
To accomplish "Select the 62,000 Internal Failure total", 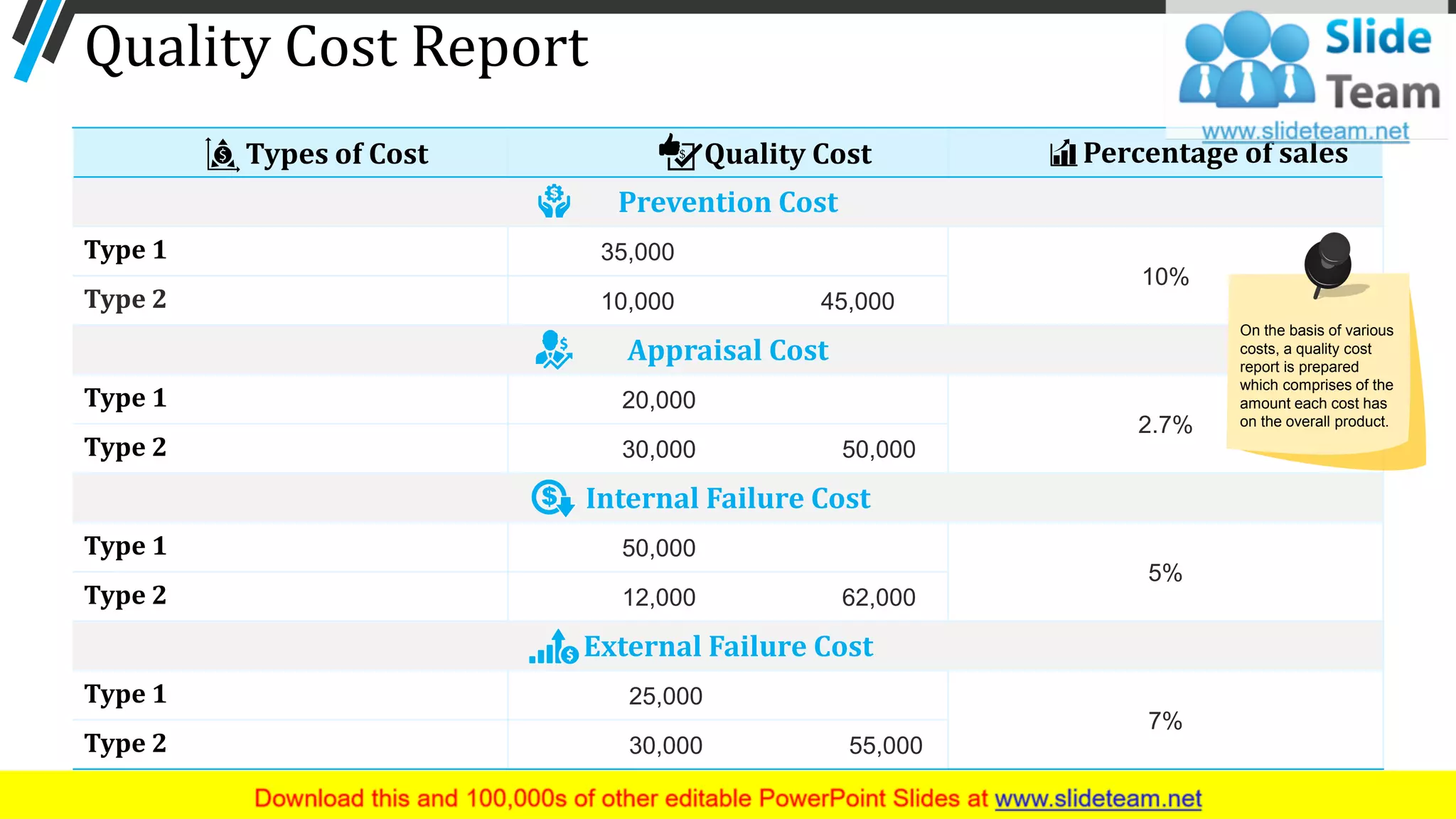I will pos(879,597).
